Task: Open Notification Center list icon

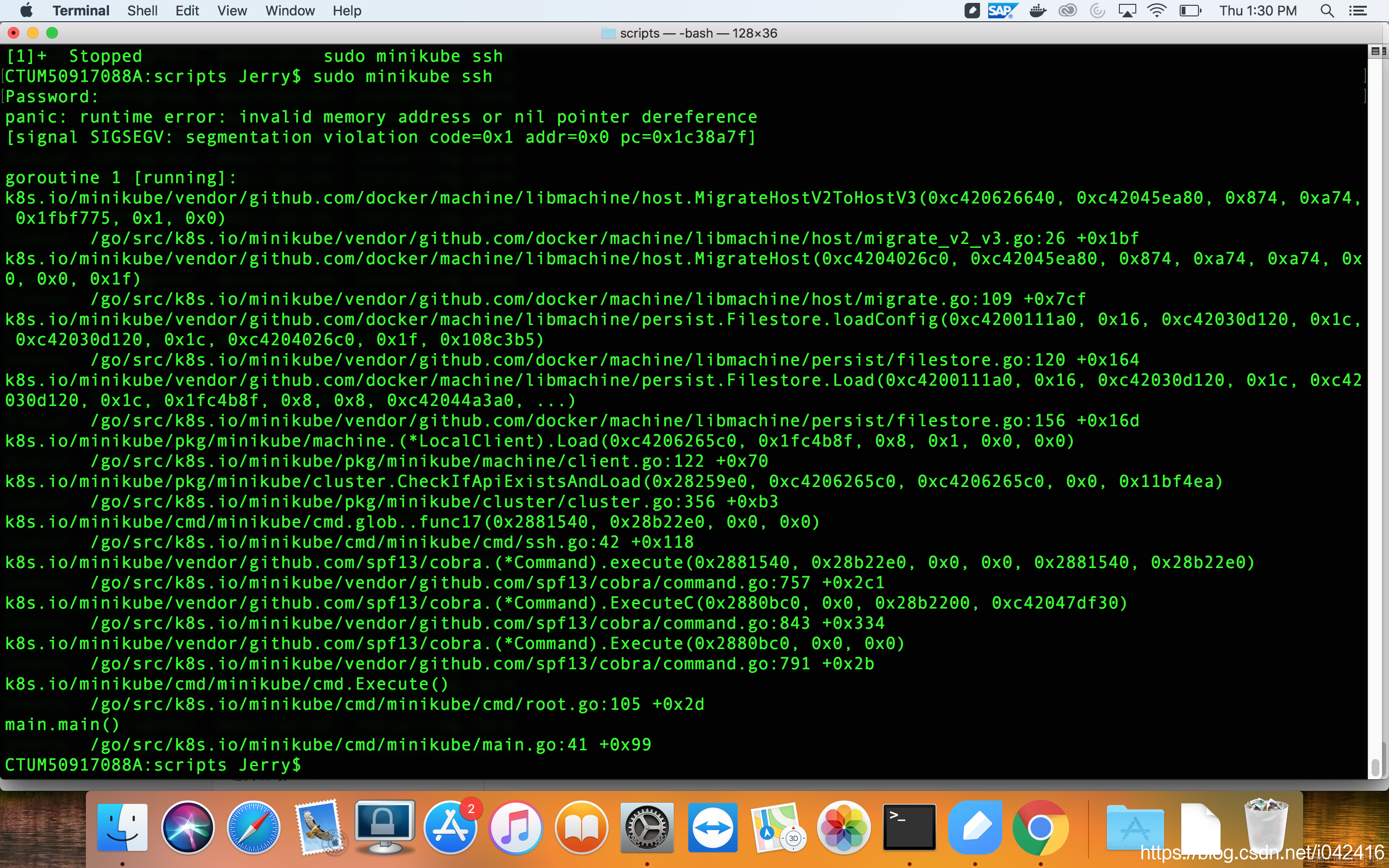Action: click(1358, 11)
